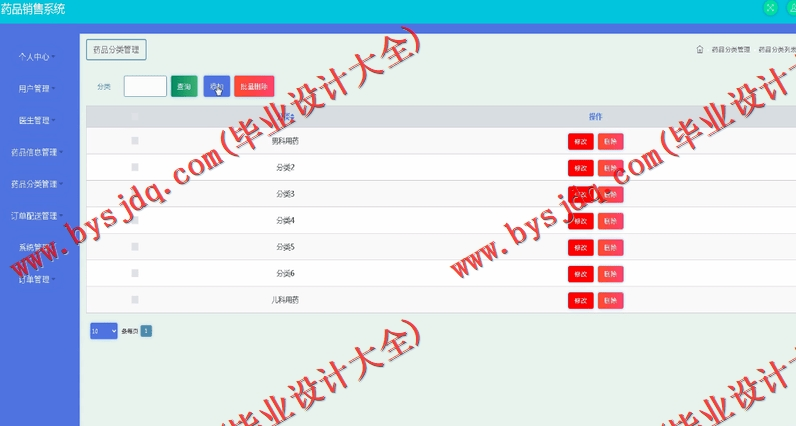Click 修改 in the 儿科用药 row

coord(581,301)
